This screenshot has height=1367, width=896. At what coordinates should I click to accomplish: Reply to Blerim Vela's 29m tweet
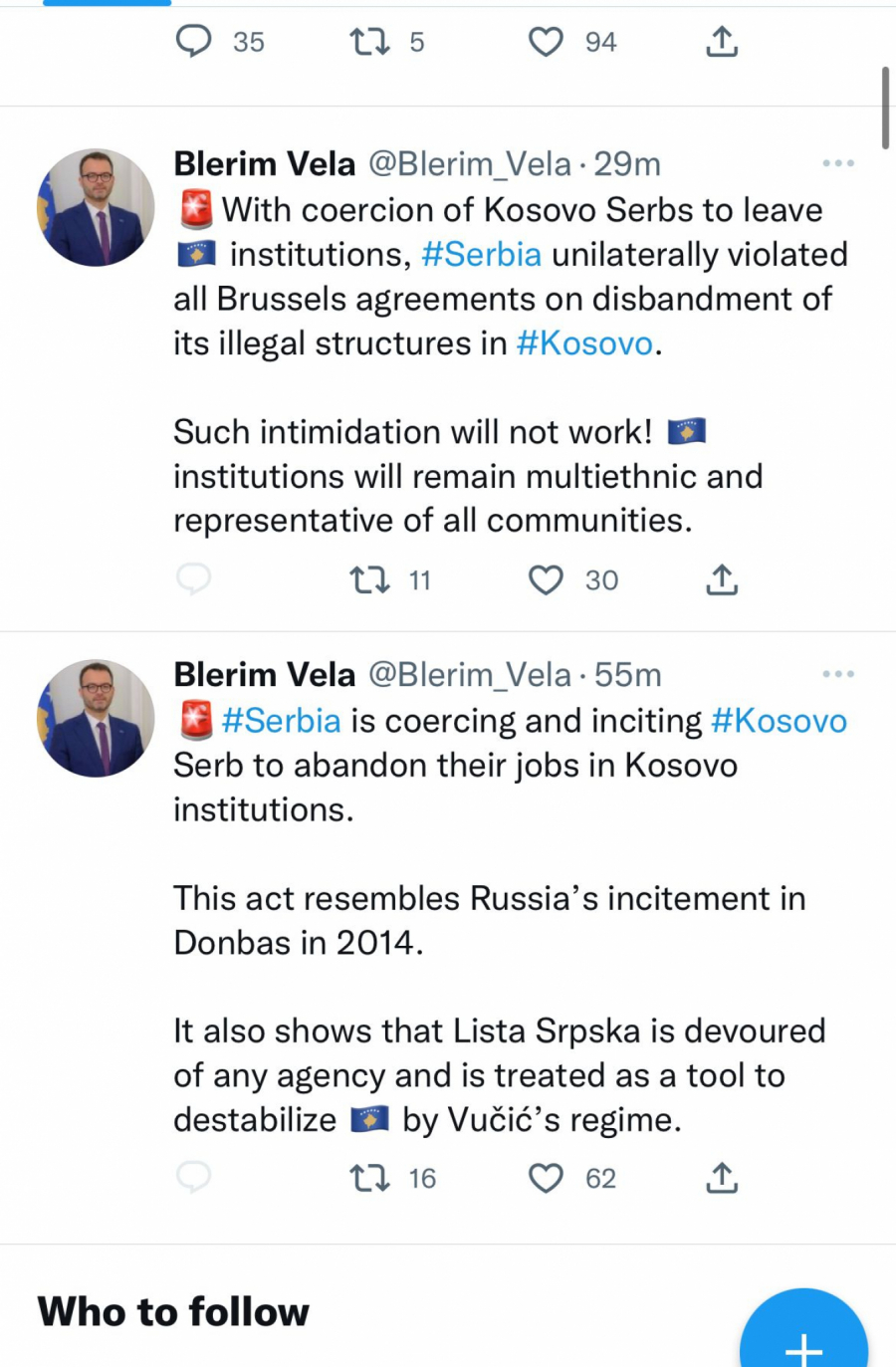[195, 579]
